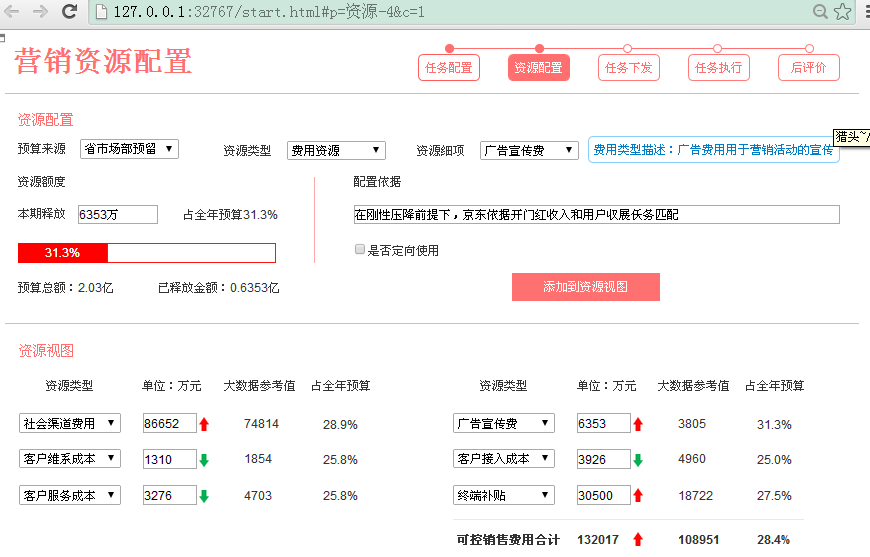Enable the 是否定向使用 checkbox
Viewport: 870px width, 557px height.
tap(360, 250)
